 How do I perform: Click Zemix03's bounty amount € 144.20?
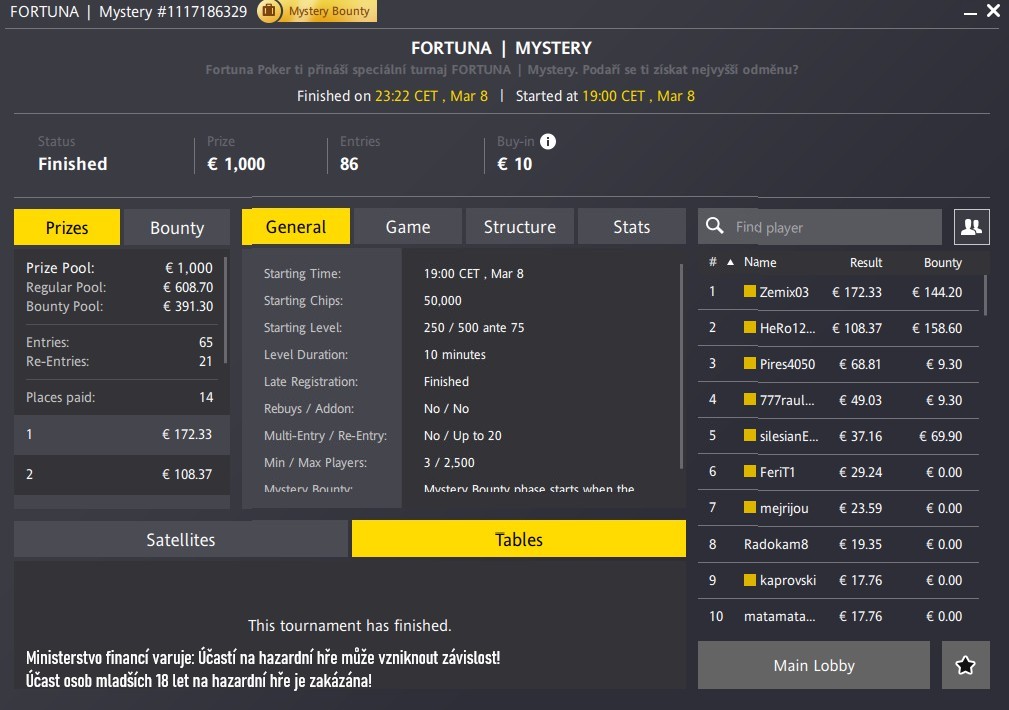[937, 292]
